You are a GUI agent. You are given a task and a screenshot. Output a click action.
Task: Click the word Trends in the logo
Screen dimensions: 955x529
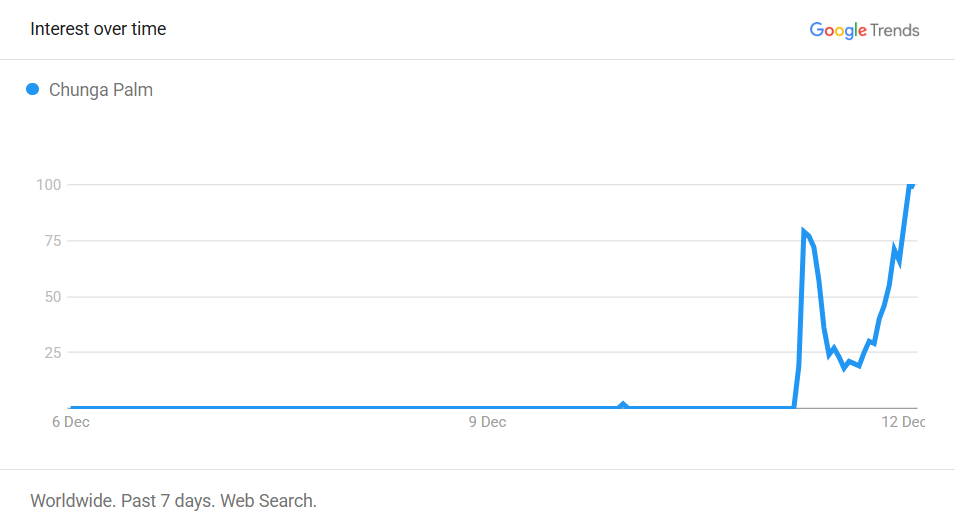(x=895, y=30)
